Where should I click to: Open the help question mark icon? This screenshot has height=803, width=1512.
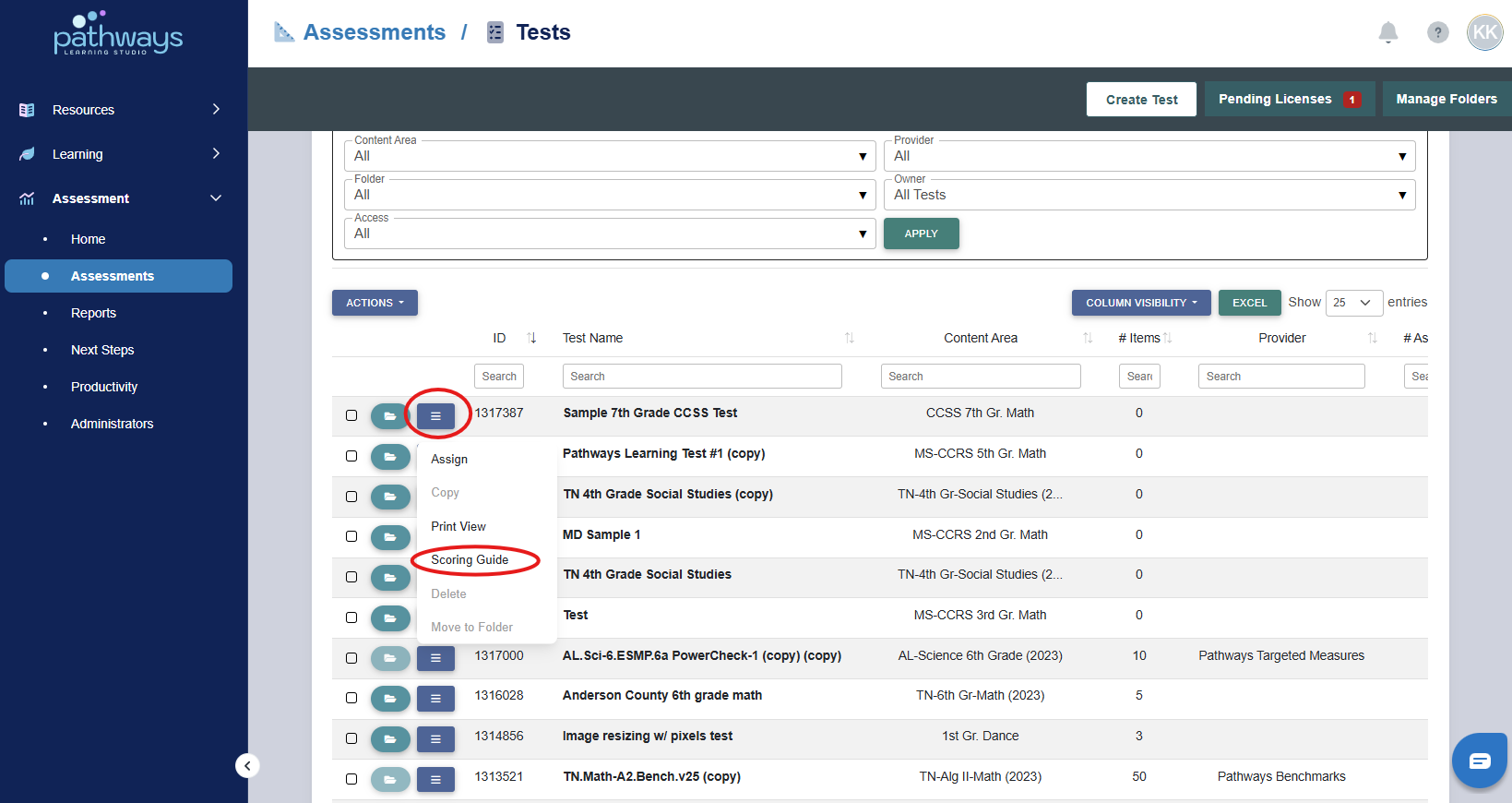click(1437, 32)
